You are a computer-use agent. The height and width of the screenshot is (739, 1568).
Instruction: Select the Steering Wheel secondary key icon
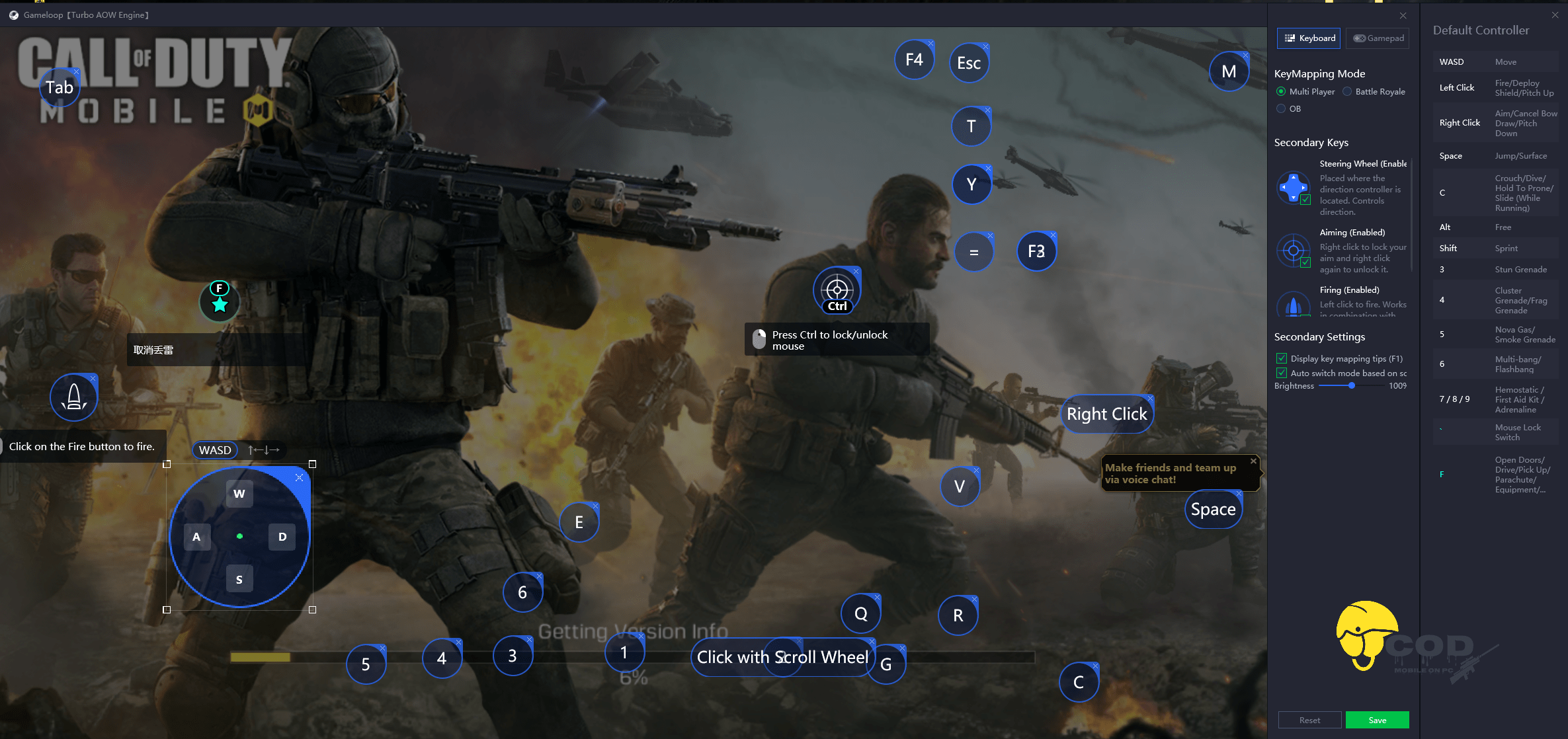1294,188
